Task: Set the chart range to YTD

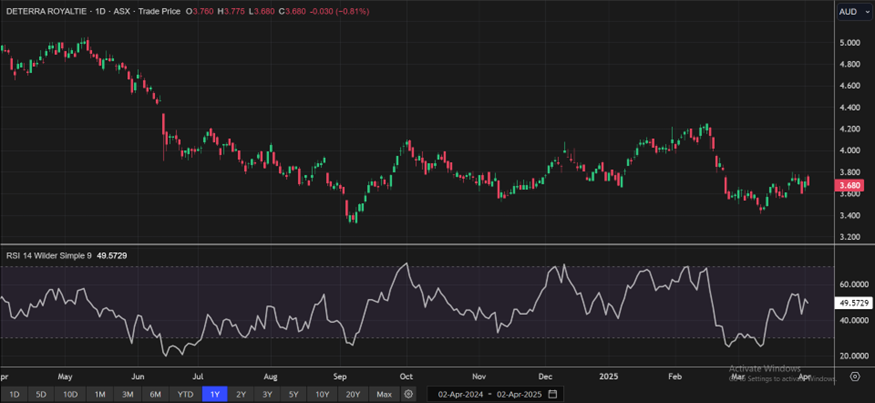Action: click(x=185, y=394)
